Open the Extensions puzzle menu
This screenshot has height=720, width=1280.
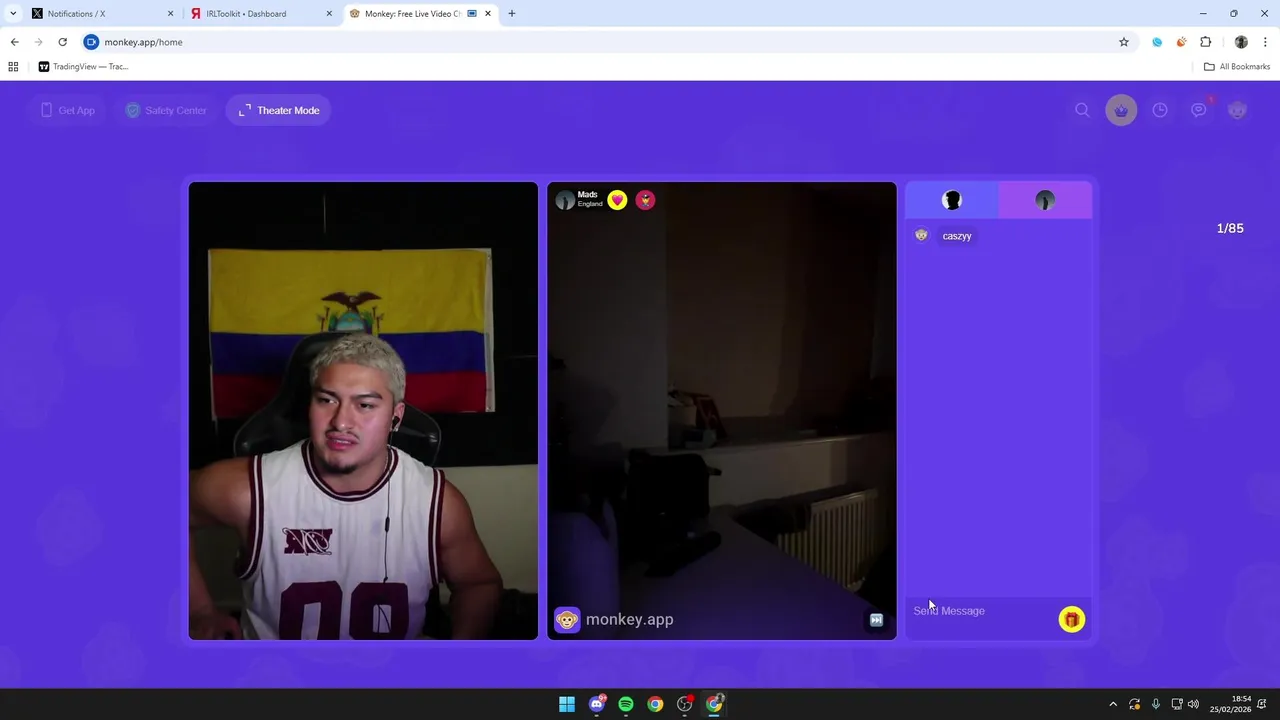[x=1205, y=42]
